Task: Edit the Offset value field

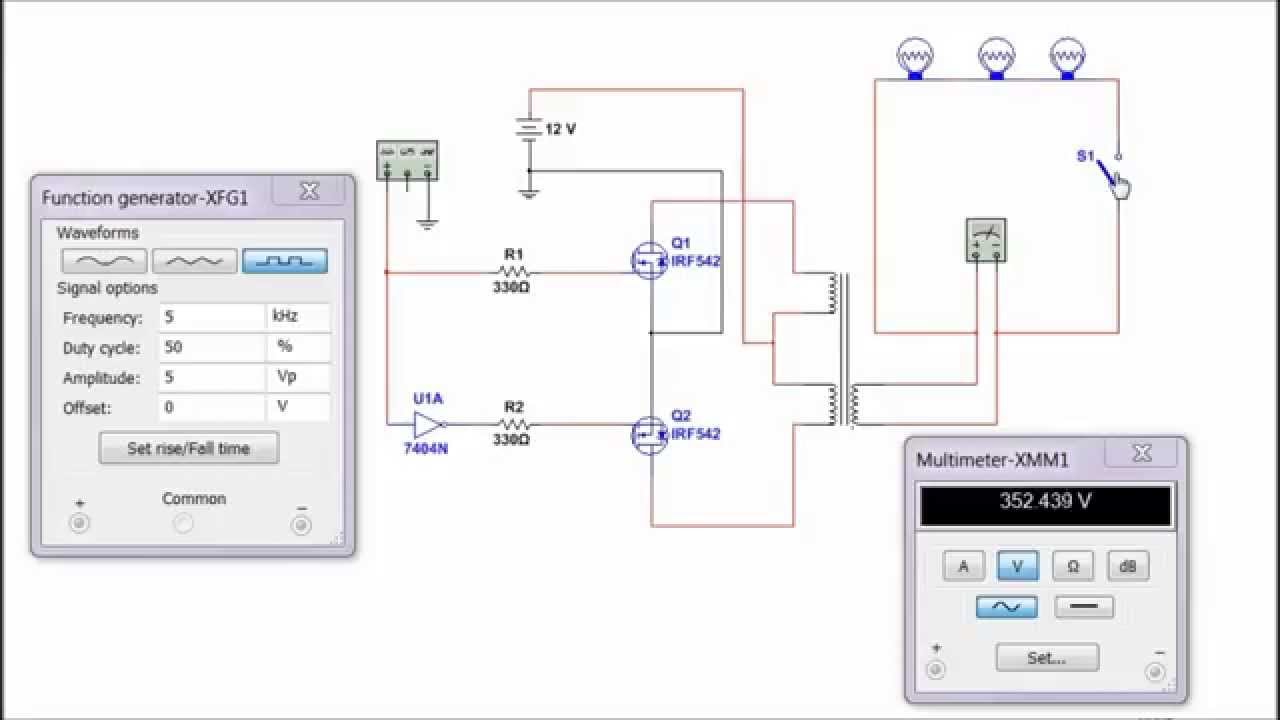Action: click(x=211, y=408)
